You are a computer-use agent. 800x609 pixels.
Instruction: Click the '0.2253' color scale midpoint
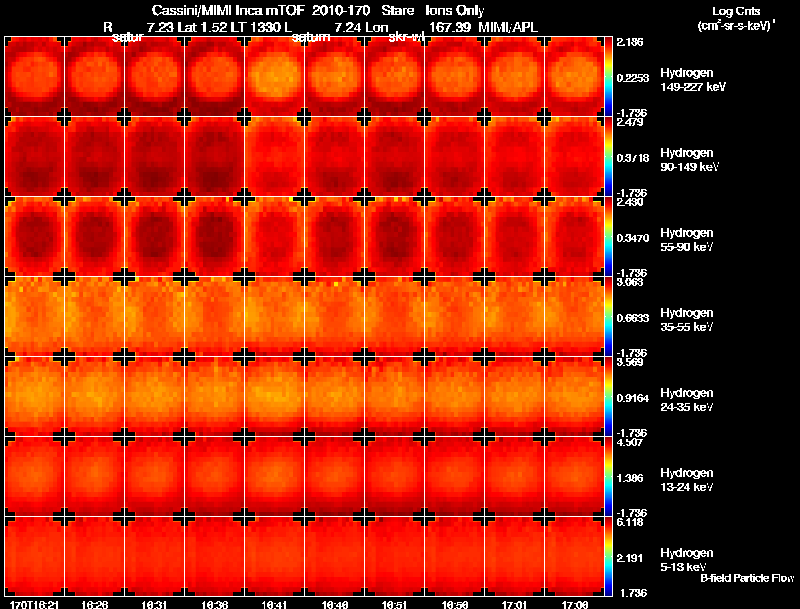633,78
